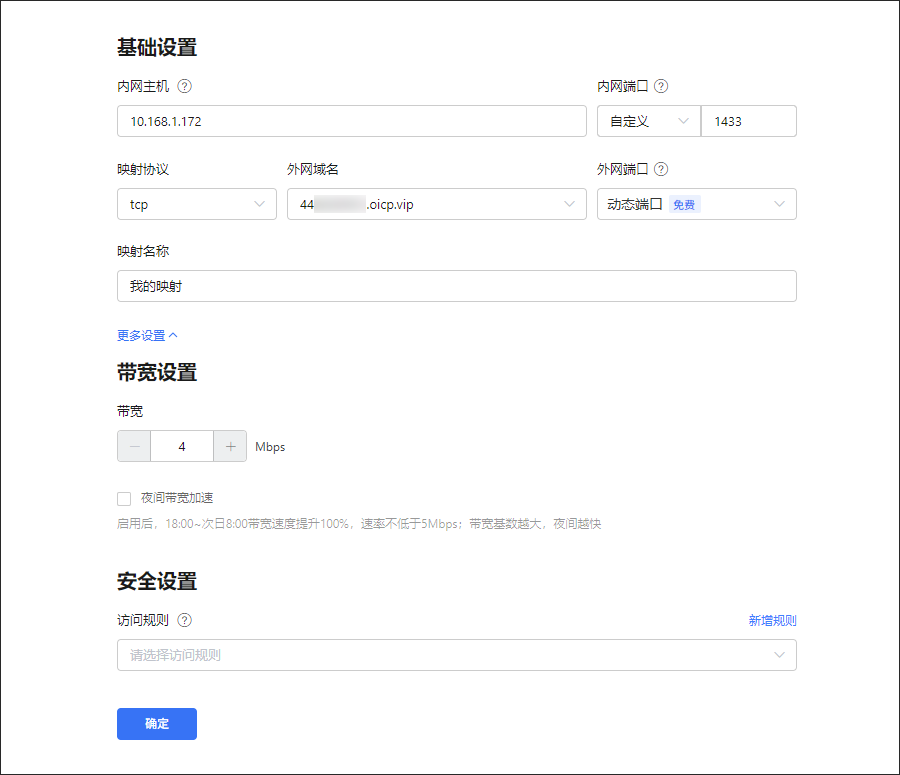The width and height of the screenshot is (900, 775).
Task: Expand the 动态端口 外网端口 dropdown
Action: [x=696, y=204]
